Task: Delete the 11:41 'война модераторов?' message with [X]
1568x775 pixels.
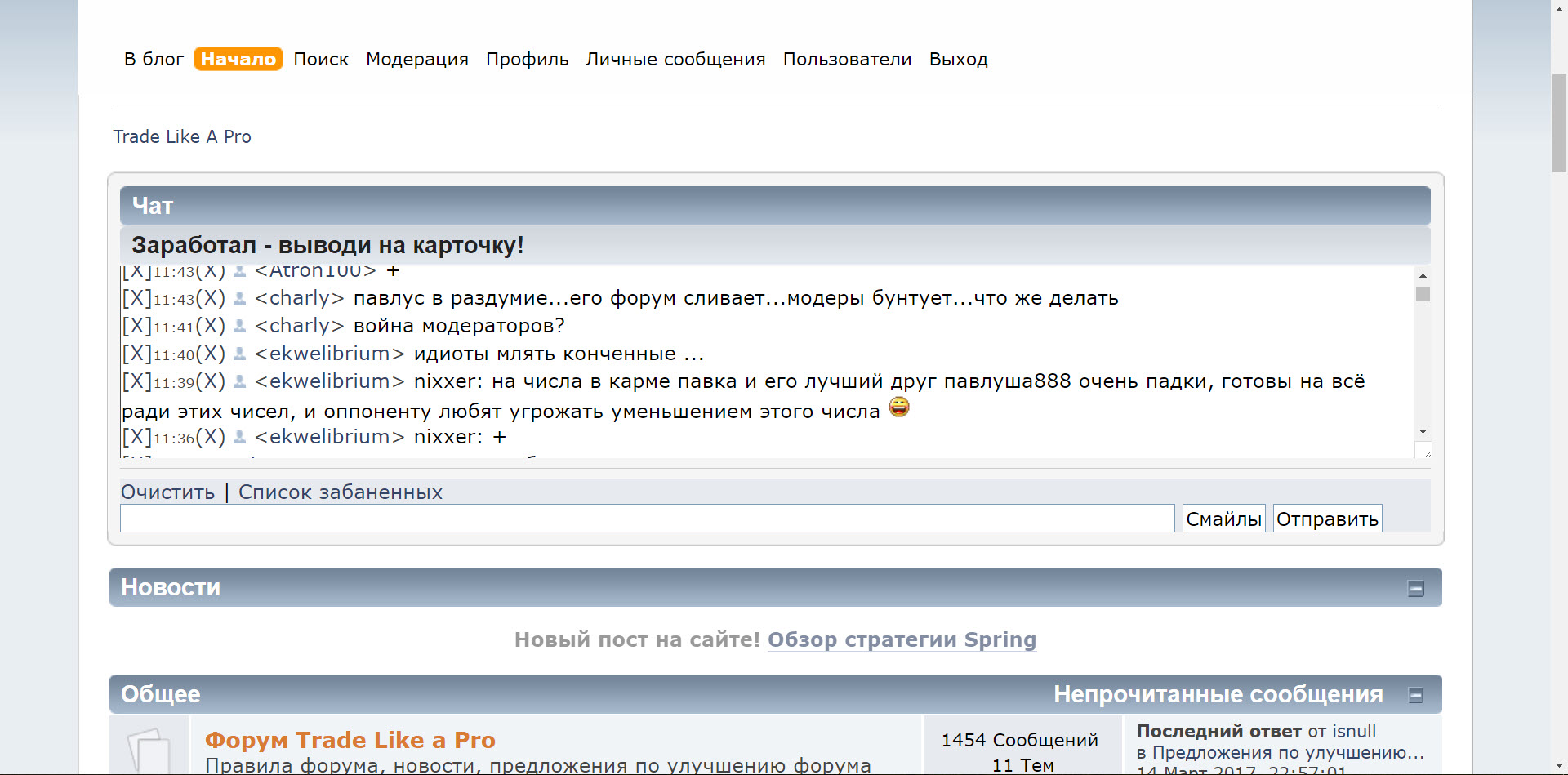Action: [x=137, y=326]
